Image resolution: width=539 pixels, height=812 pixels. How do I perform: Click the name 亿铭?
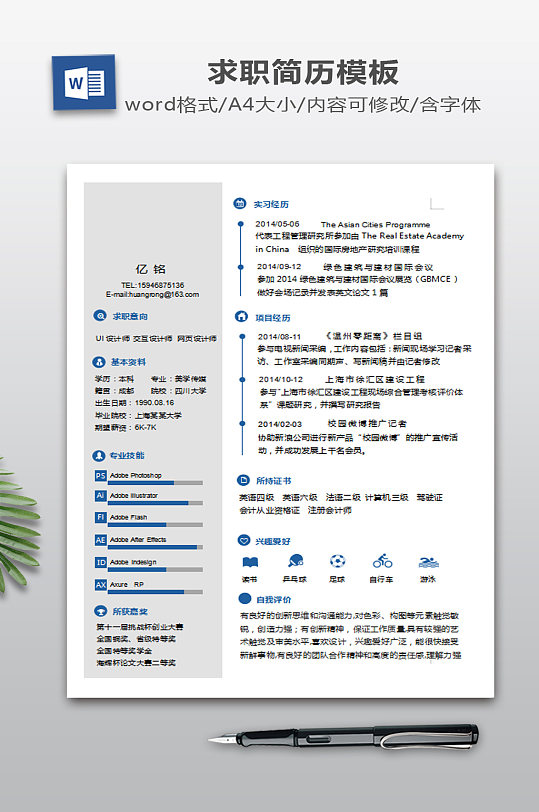[x=151, y=269]
